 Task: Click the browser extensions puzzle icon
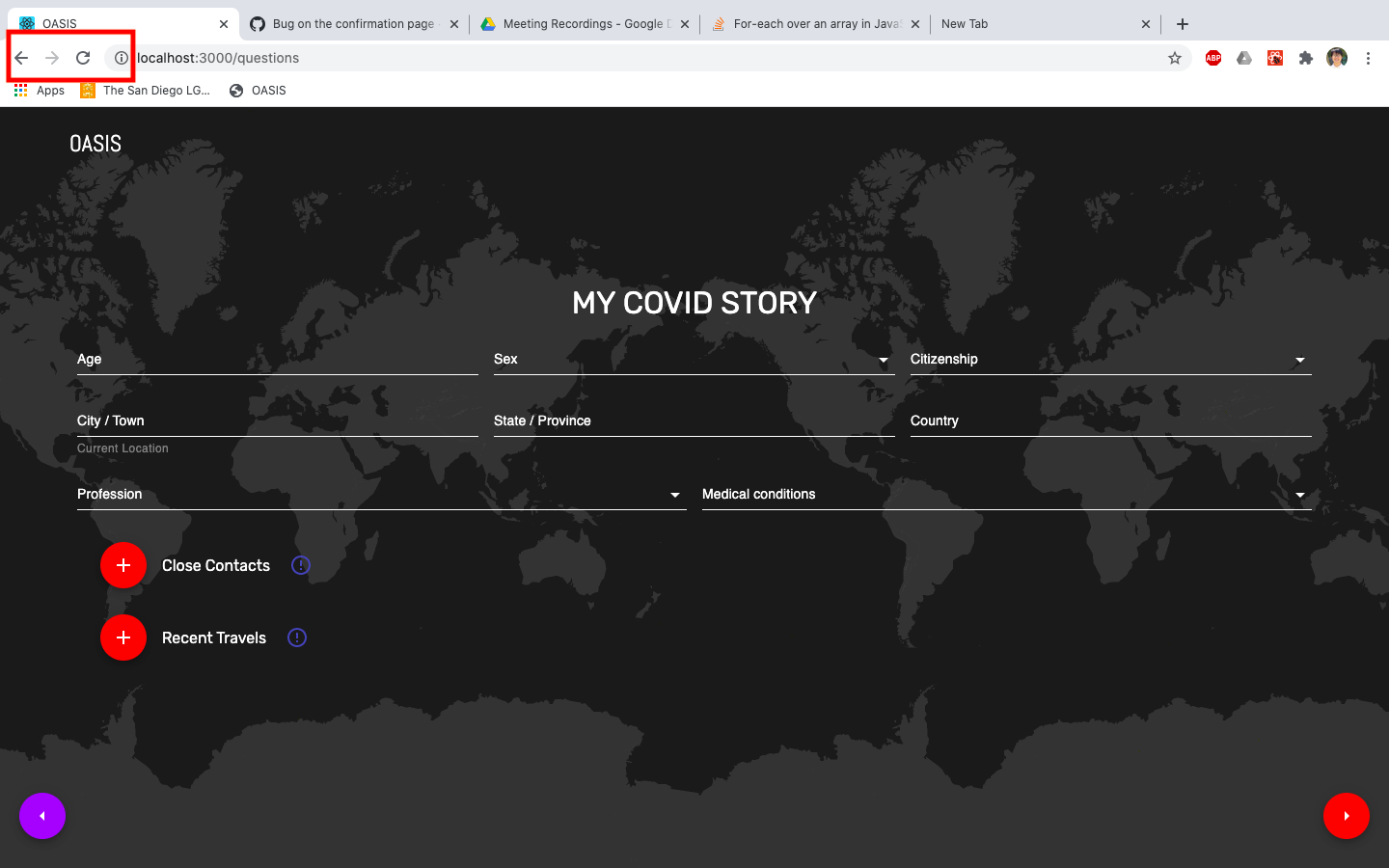pos(1306,57)
